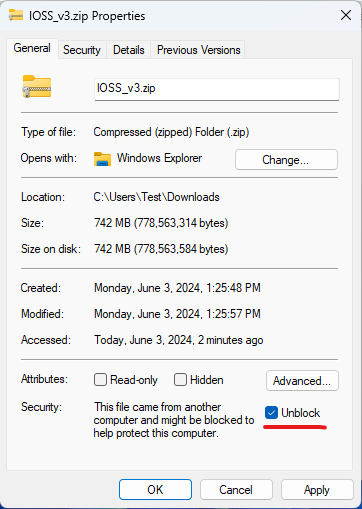Uncheck the Unblock security checkbox
This screenshot has width=362, height=509.
point(271,413)
